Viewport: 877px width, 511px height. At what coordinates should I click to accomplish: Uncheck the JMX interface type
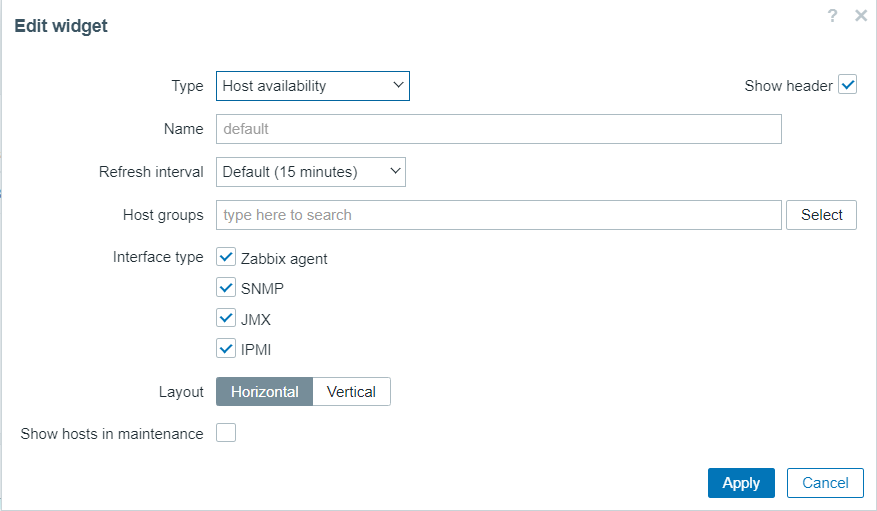[226, 319]
